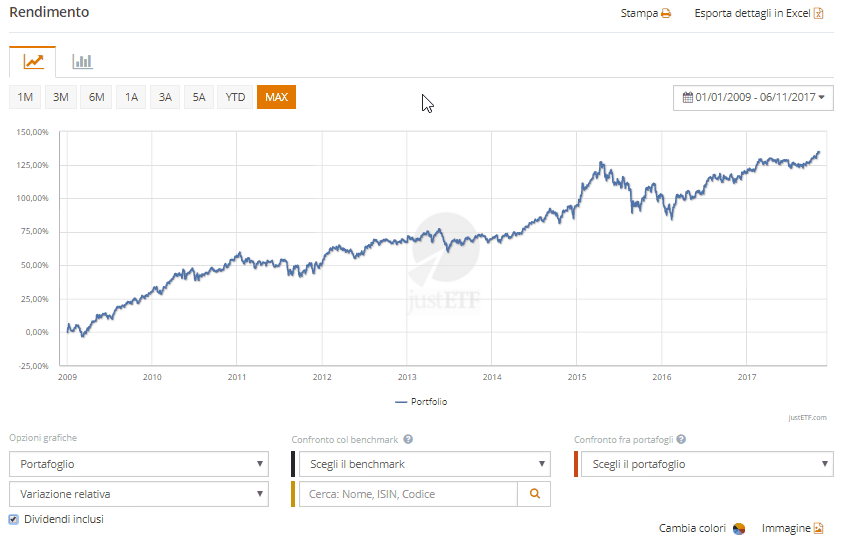
Task: Click the orange benchmark color swatch
Action: point(293,493)
